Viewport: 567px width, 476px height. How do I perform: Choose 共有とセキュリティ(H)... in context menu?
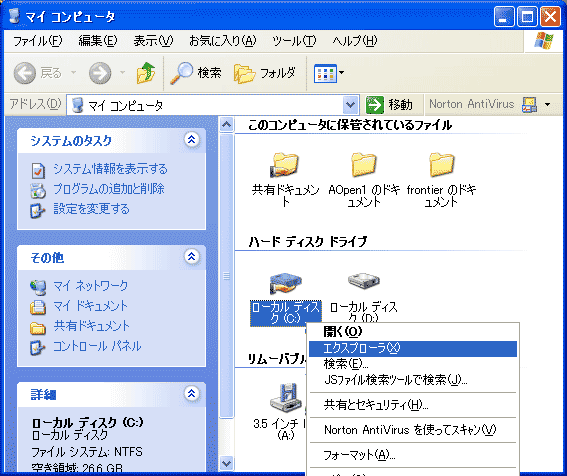pyautogui.click(x=413, y=405)
